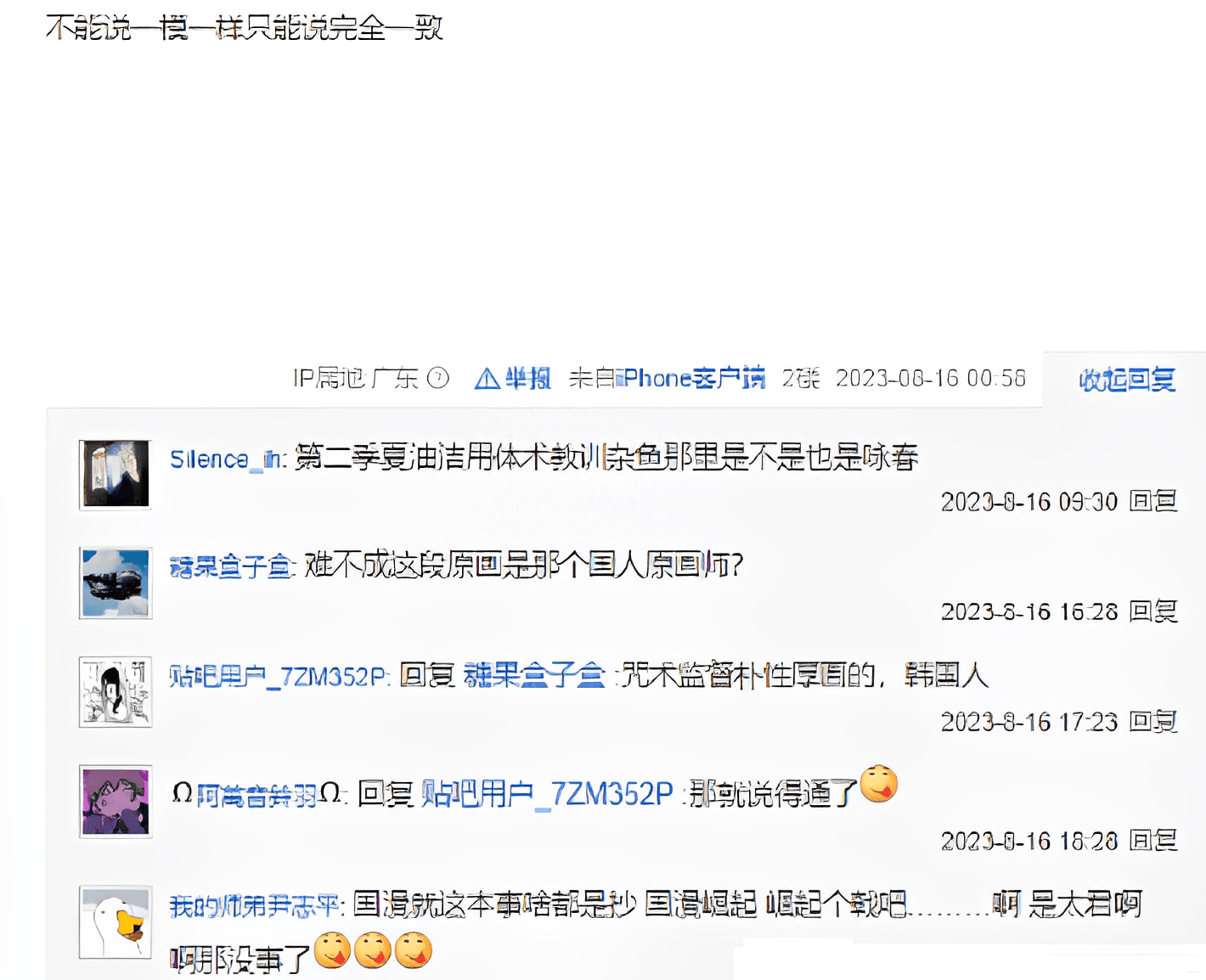Click mentioned user 糖果盒子盒 in the reply
The width and height of the screenshot is (1206, 980).
pyautogui.click(x=534, y=675)
